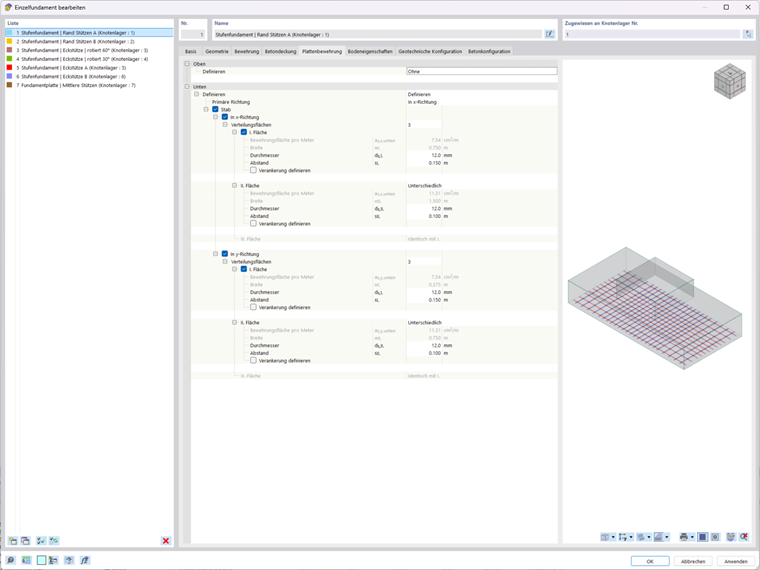Click the OK button
This screenshot has height=570, width=760.
pyautogui.click(x=650, y=561)
